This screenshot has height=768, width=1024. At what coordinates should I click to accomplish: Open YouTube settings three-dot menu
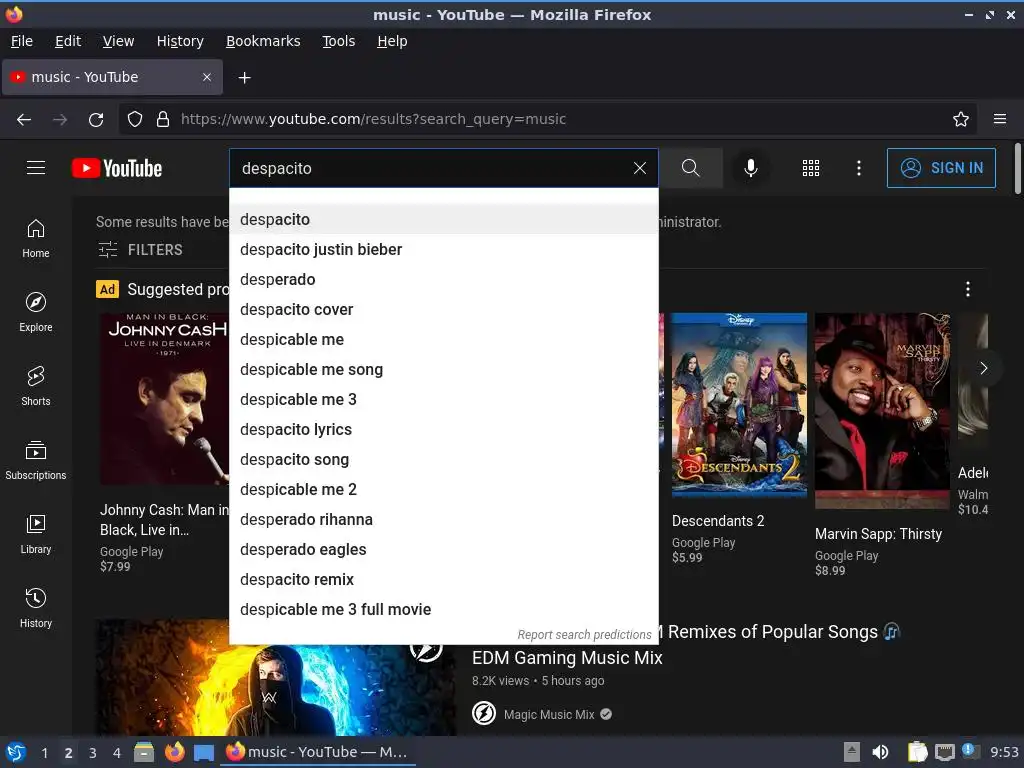click(x=859, y=168)
